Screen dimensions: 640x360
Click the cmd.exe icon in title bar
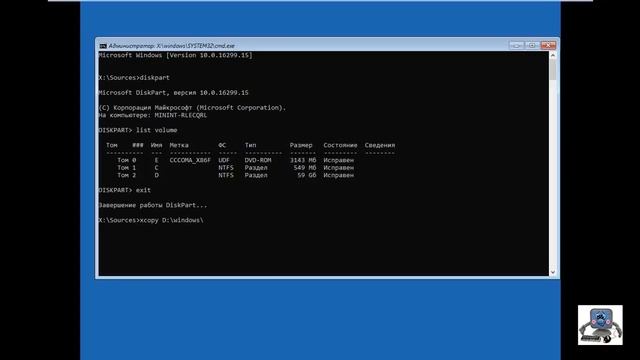pyautogui.click(x=103, y=46)
